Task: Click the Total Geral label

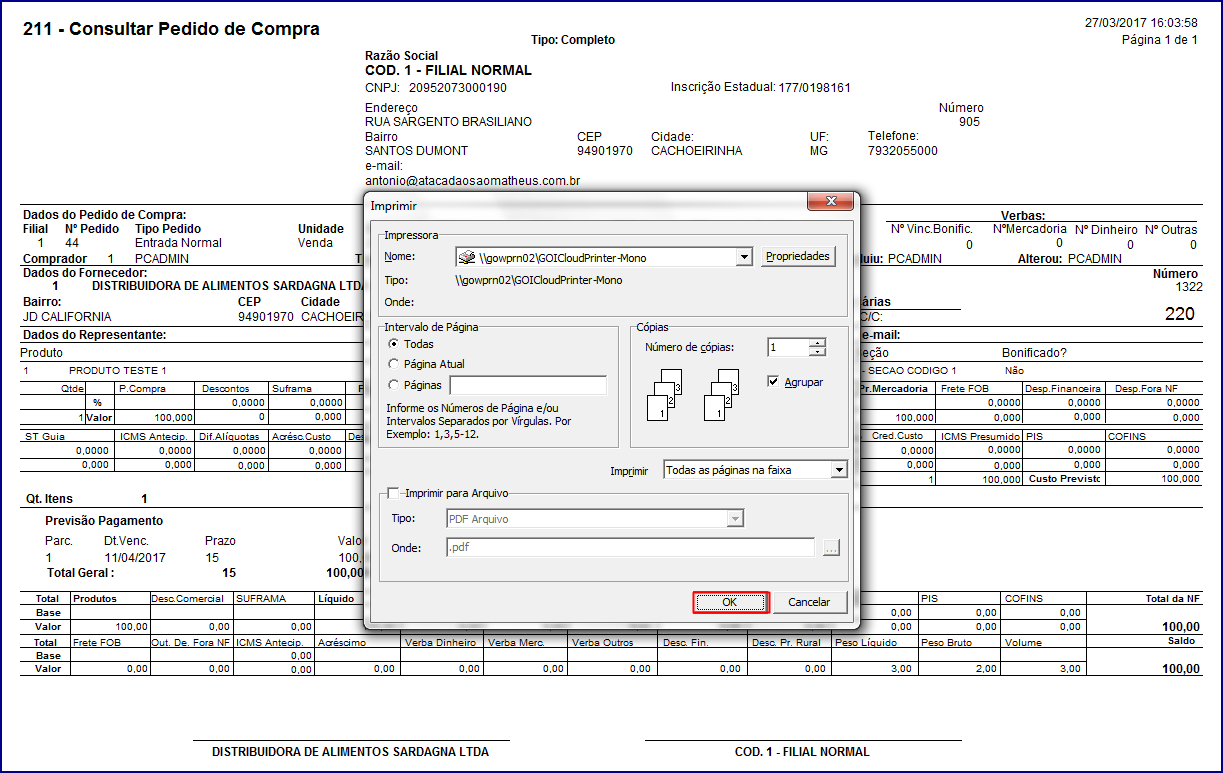Action: pyautogui.click(x=81, y=573)
